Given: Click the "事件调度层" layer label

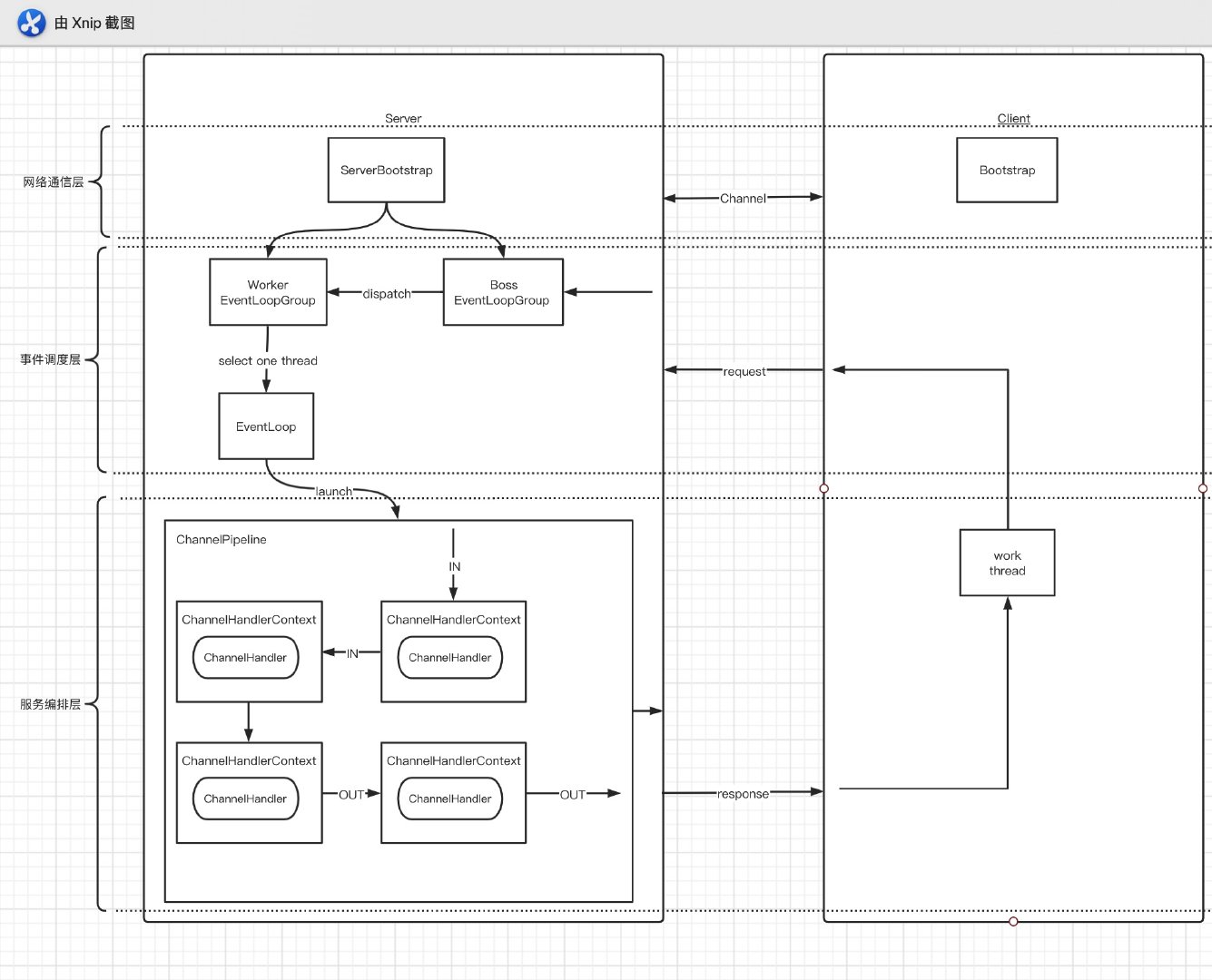Looking at the screenshot, I should coord(51,359).
